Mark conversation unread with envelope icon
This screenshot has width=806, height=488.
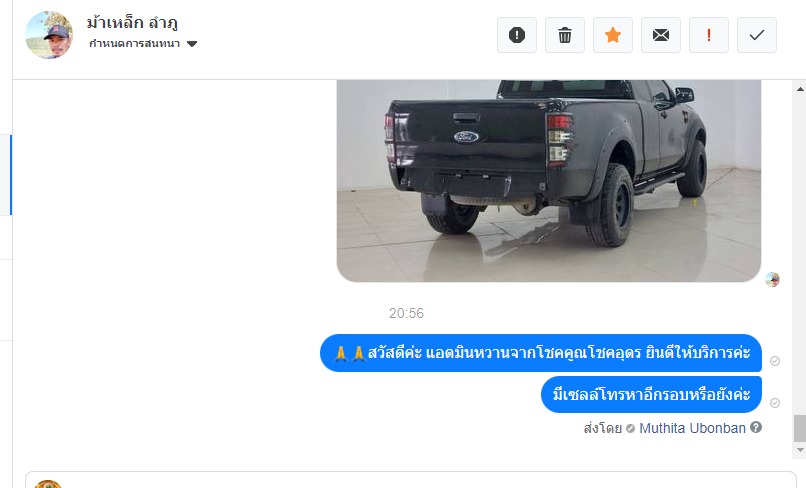pos(661,35)
